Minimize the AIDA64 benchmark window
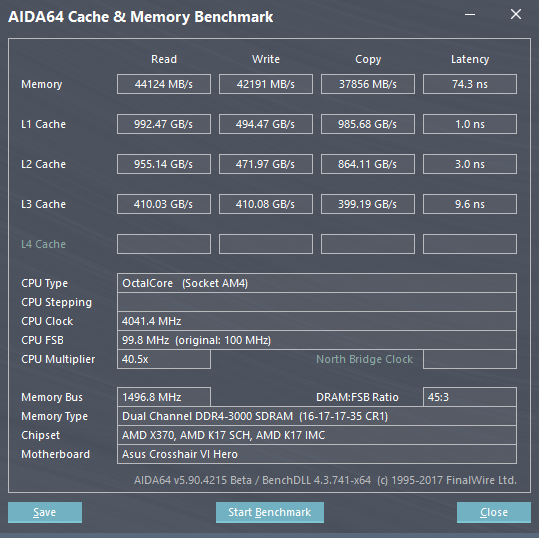Screen dimensions: 539x538 pyautogui.click(x=470, y=14)
